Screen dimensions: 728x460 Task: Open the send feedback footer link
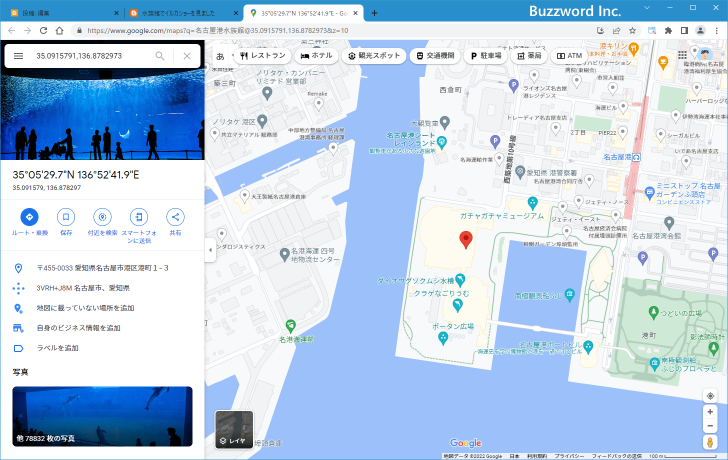point(617,456)
